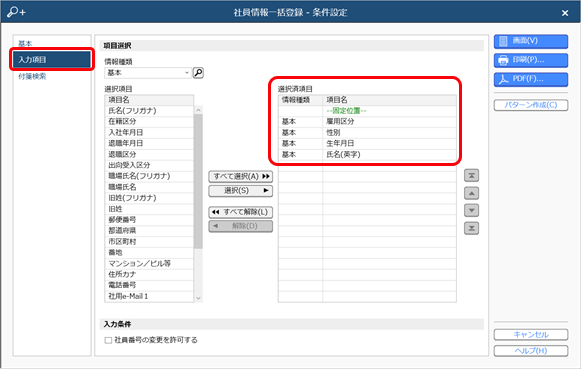Select 都道府県 in item list

coord(149,230)
